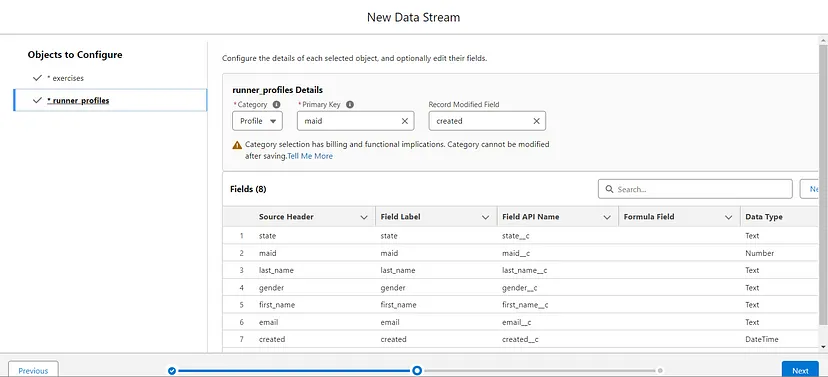Click the Primary Key info icon
The height and width of the screenshot is (377, 828).
(x=350, y=105)
